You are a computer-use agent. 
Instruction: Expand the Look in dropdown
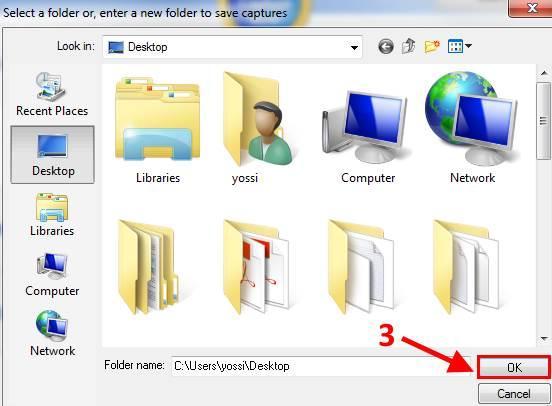tap(354, 47)
